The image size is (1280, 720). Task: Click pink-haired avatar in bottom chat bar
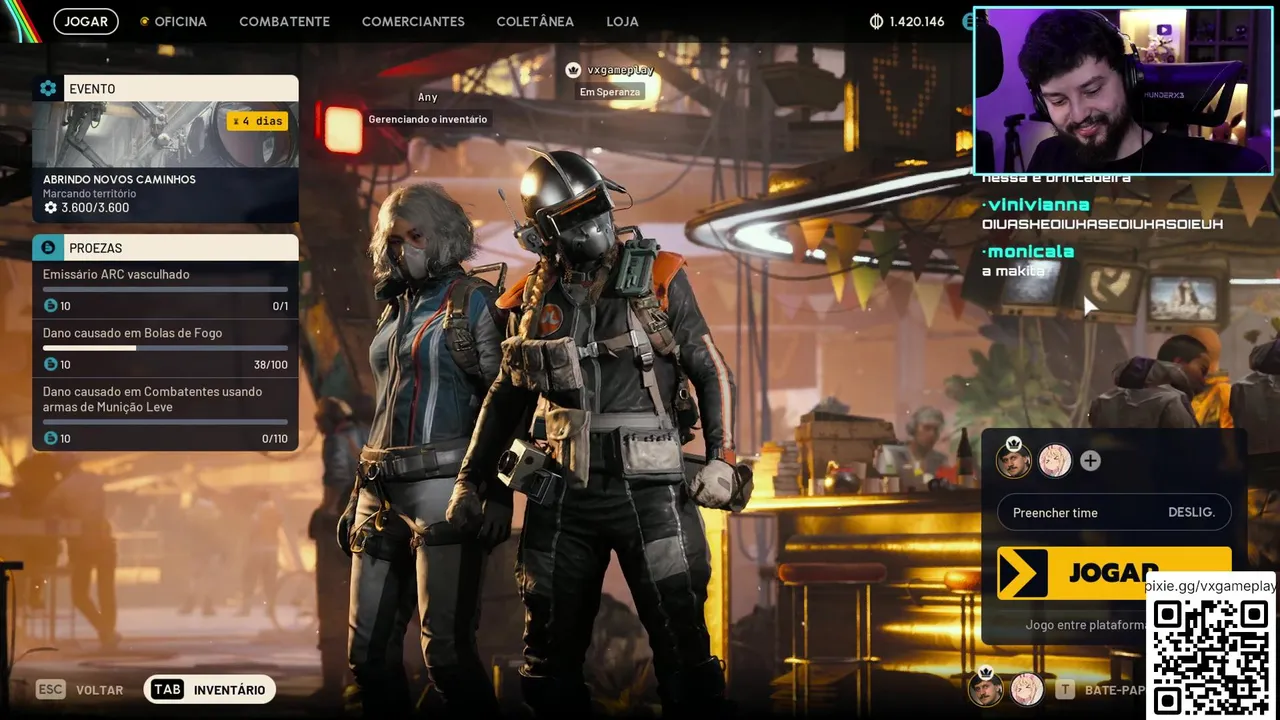pyautogui.click(x=1027, y=689)
